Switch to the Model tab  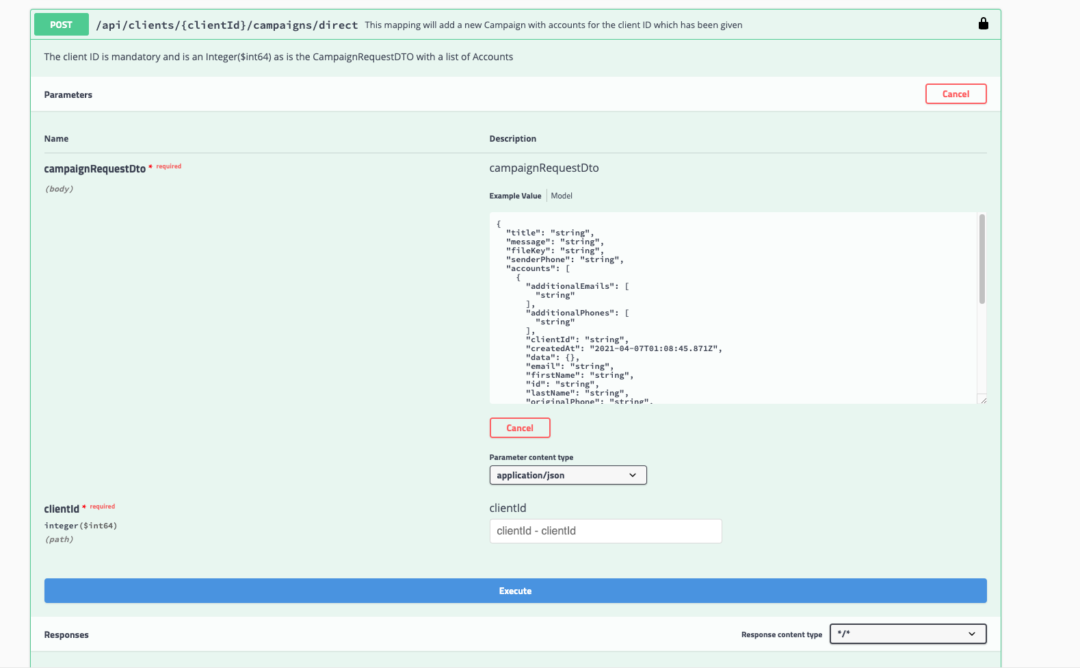click(561, 195)
